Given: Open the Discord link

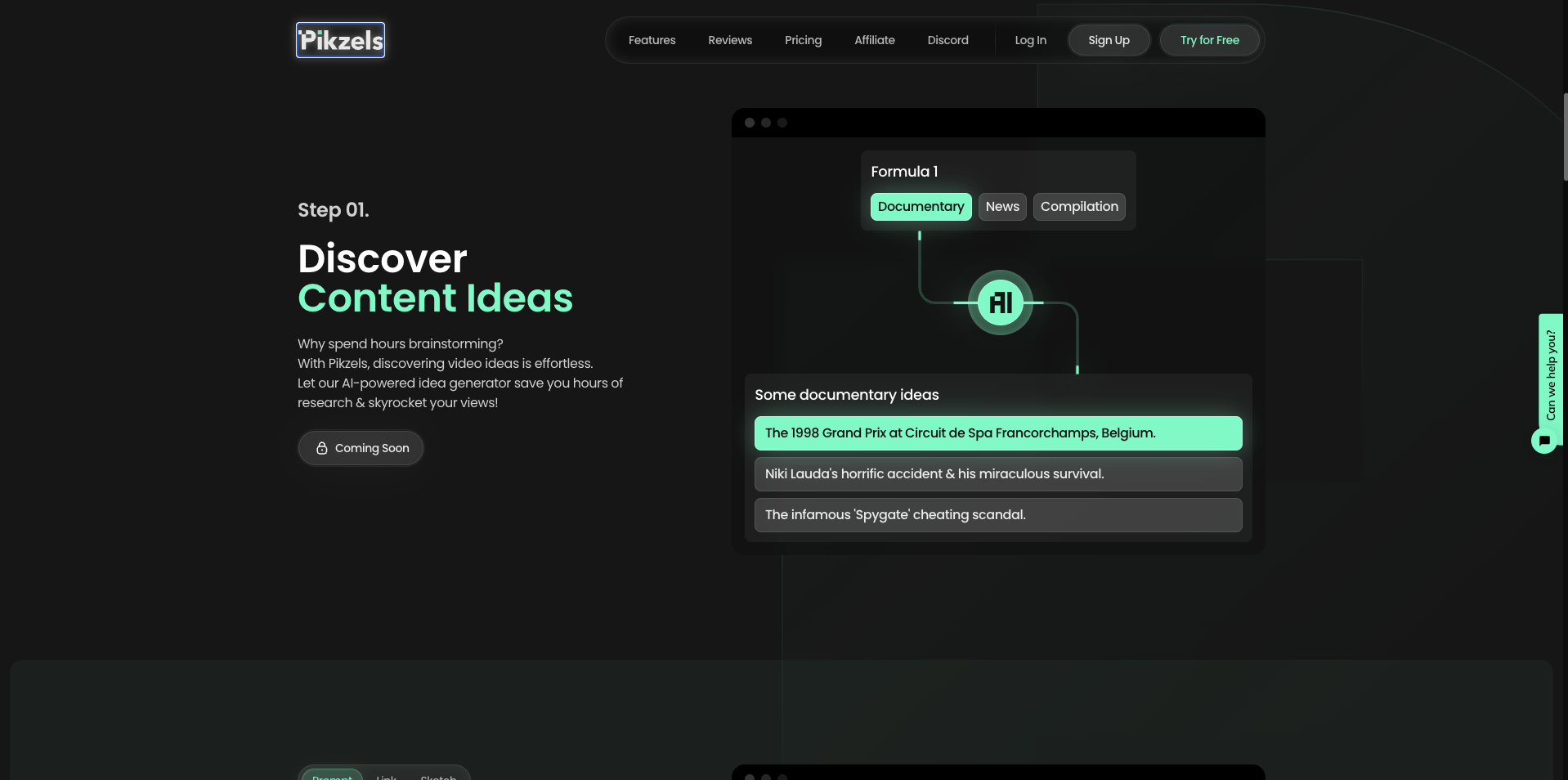Looking at the screenshot, I should (x=948, y=40).
